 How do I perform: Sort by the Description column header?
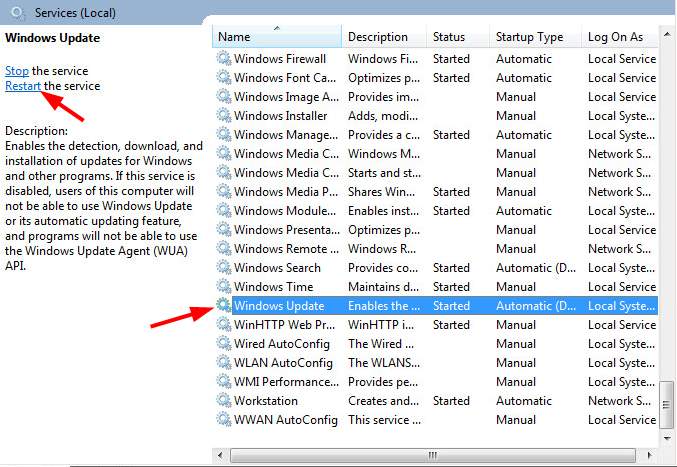click(384, 37)
